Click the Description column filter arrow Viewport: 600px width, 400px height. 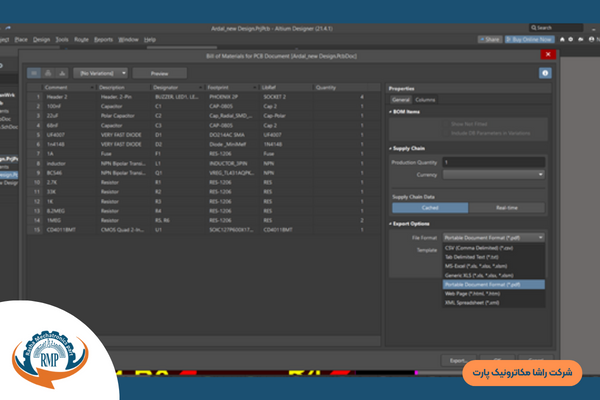[x=147, y=88]
